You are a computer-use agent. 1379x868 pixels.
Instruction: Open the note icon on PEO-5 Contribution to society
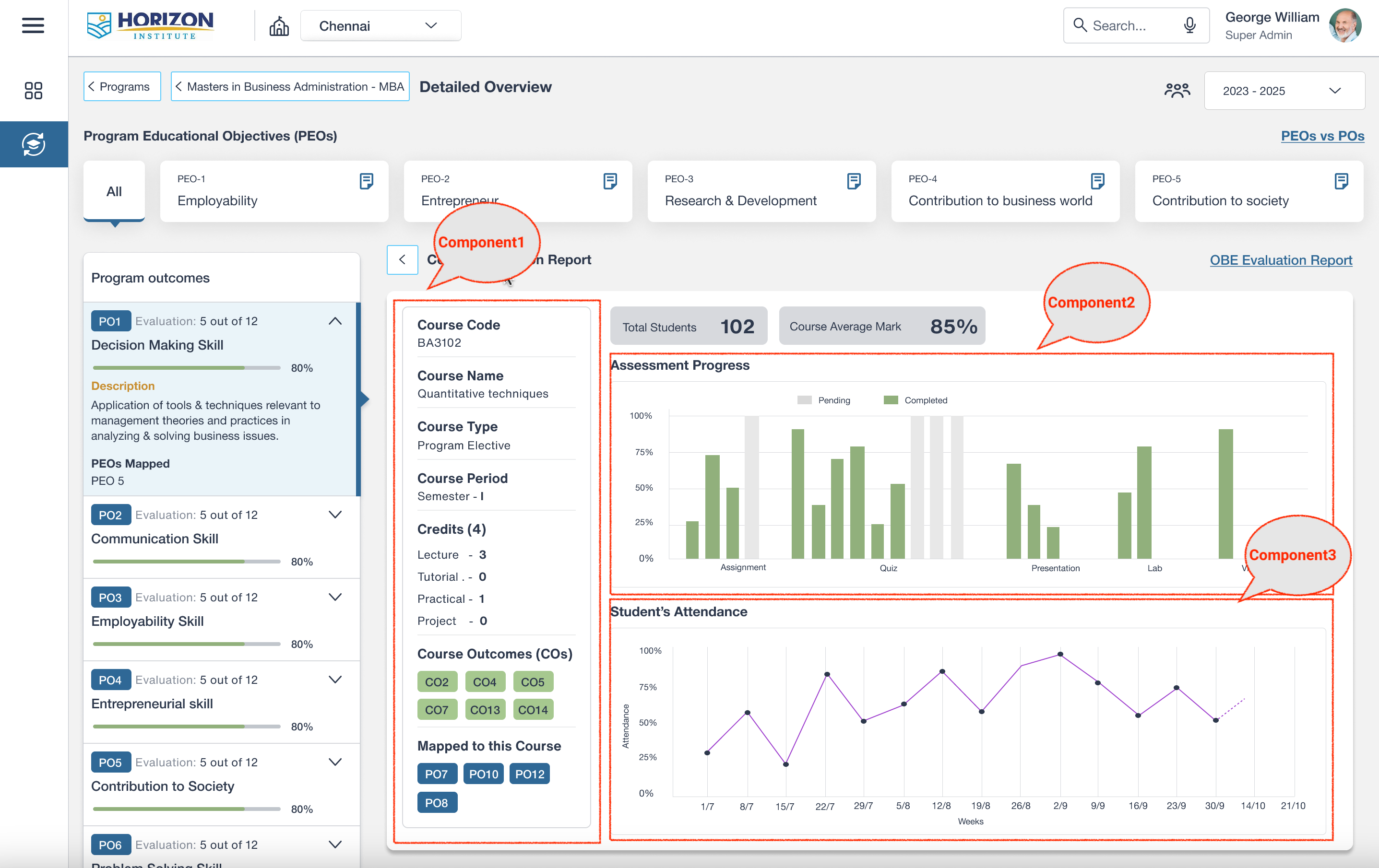pyautogui.click(x=1343, y=181)
